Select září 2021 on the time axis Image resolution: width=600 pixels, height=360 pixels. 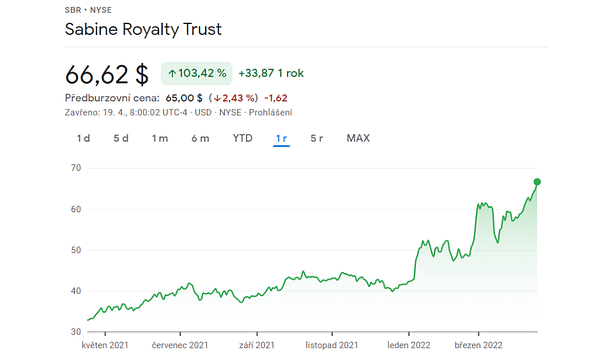(257, 345)
